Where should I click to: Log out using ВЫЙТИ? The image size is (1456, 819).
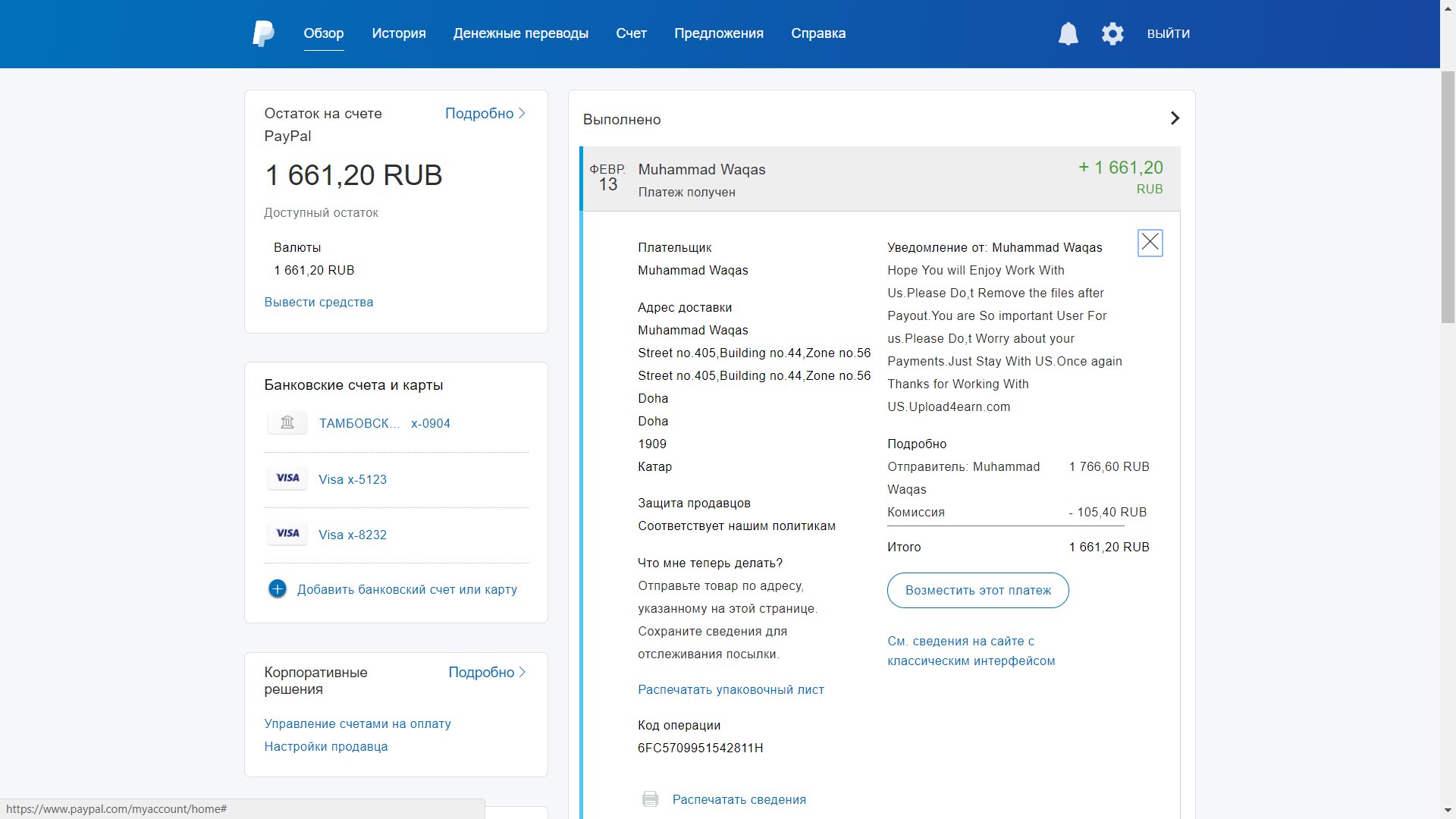[1169, 33]
